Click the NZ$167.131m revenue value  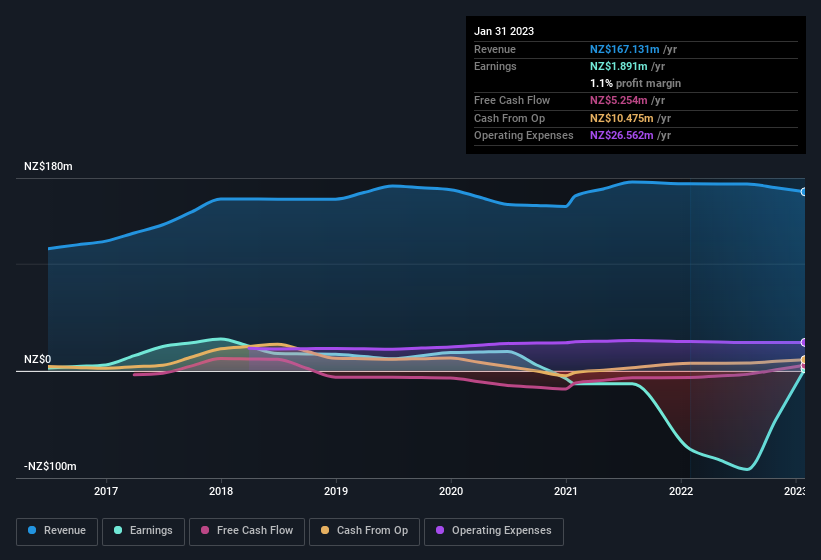pyautogui.click(x=625, y=49)
